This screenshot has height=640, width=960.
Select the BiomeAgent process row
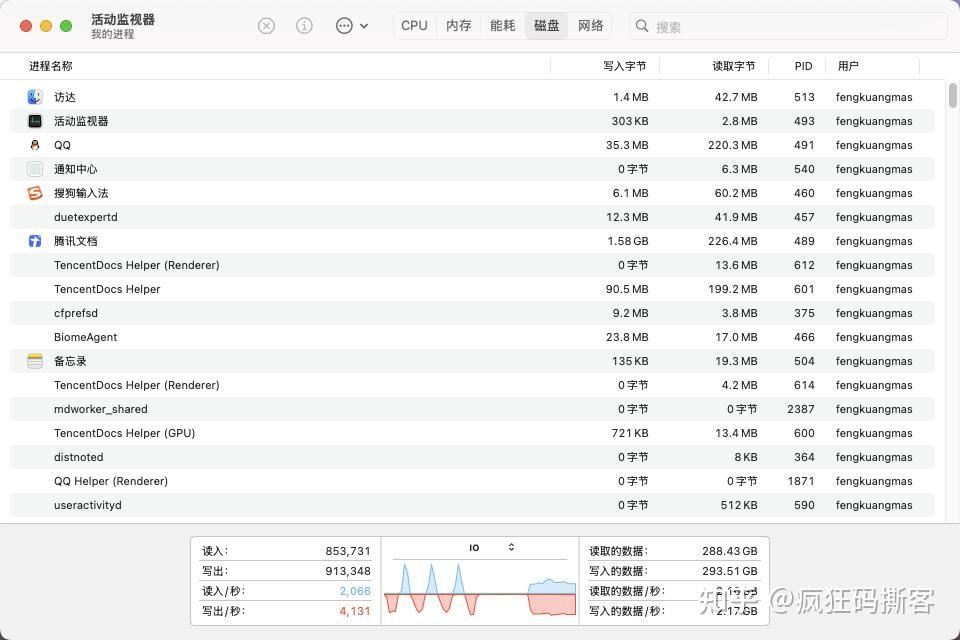coord(472,337)
